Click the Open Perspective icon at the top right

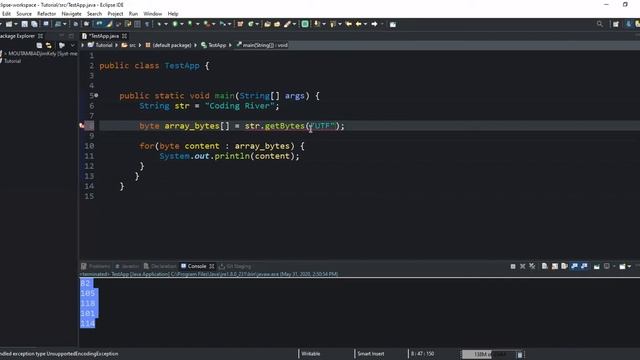coord(616,24)
